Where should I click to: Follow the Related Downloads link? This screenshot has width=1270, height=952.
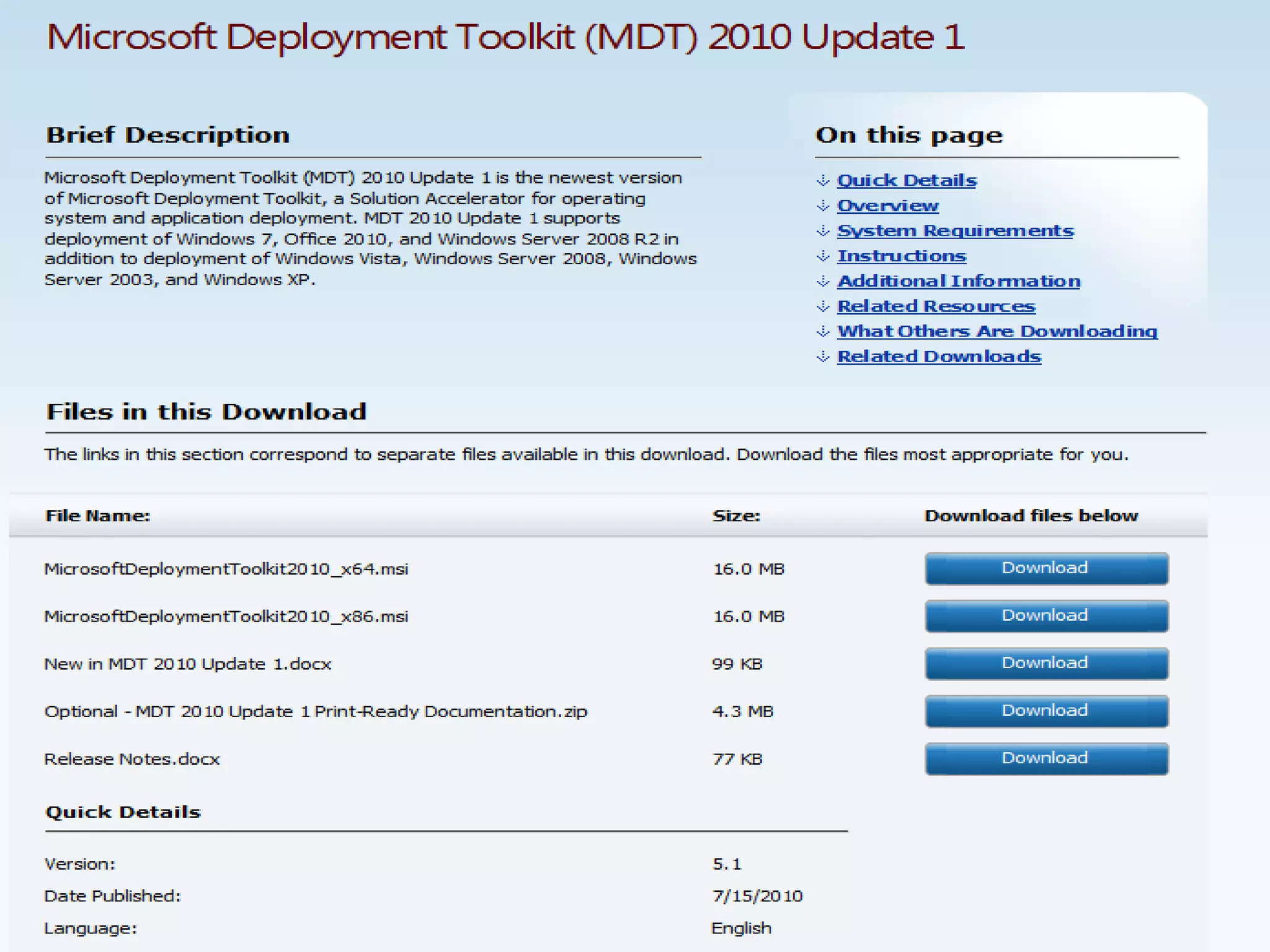(939, 357)
